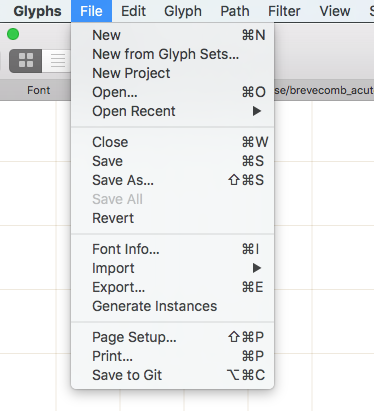Open Page Setup… dialog
The width and height of the screenshot is (374, 411).
[x=173, y=337]
